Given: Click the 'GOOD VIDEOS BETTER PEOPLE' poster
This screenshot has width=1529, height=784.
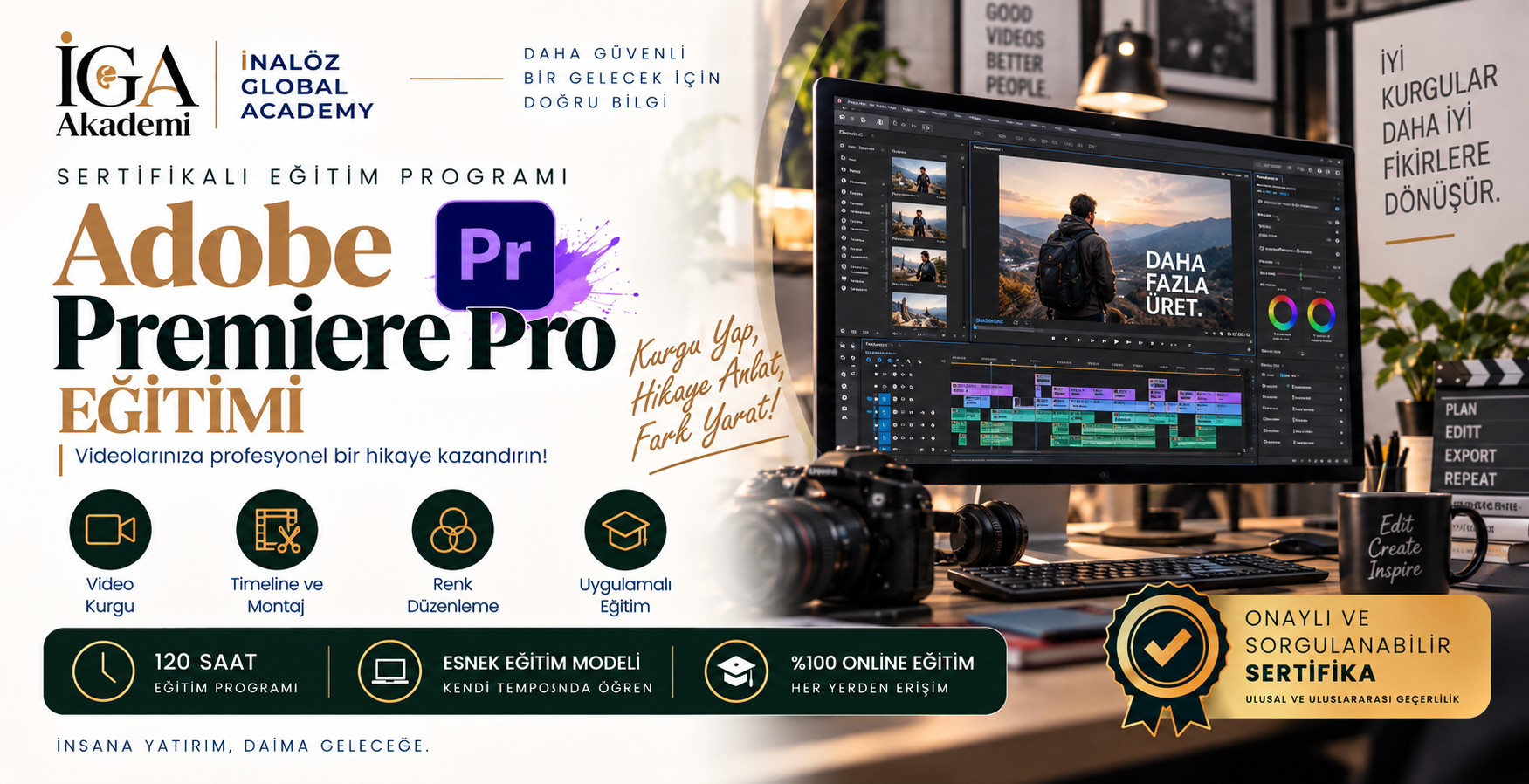Looking at the screenshot, I should click(x=1016, y=50).
